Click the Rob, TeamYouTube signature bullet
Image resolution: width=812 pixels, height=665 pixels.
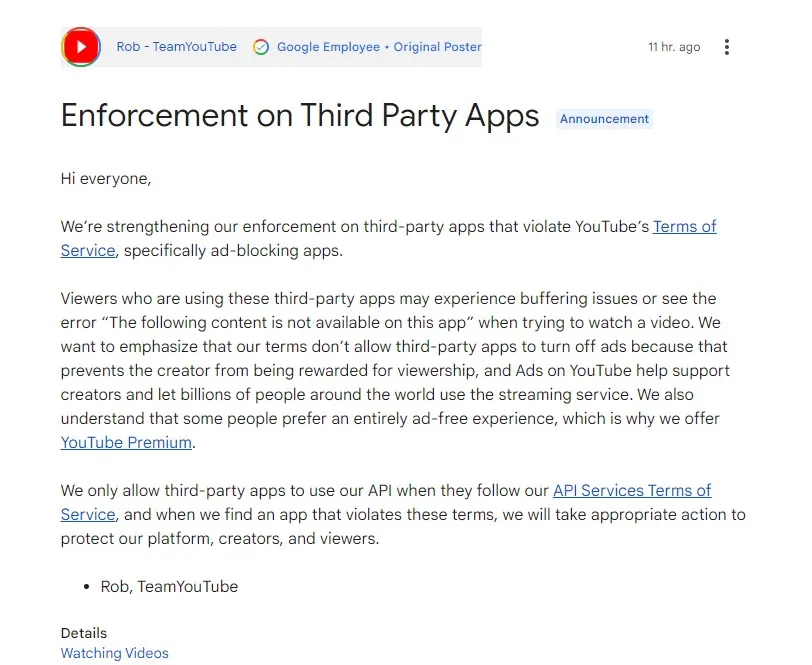point(169,586)
